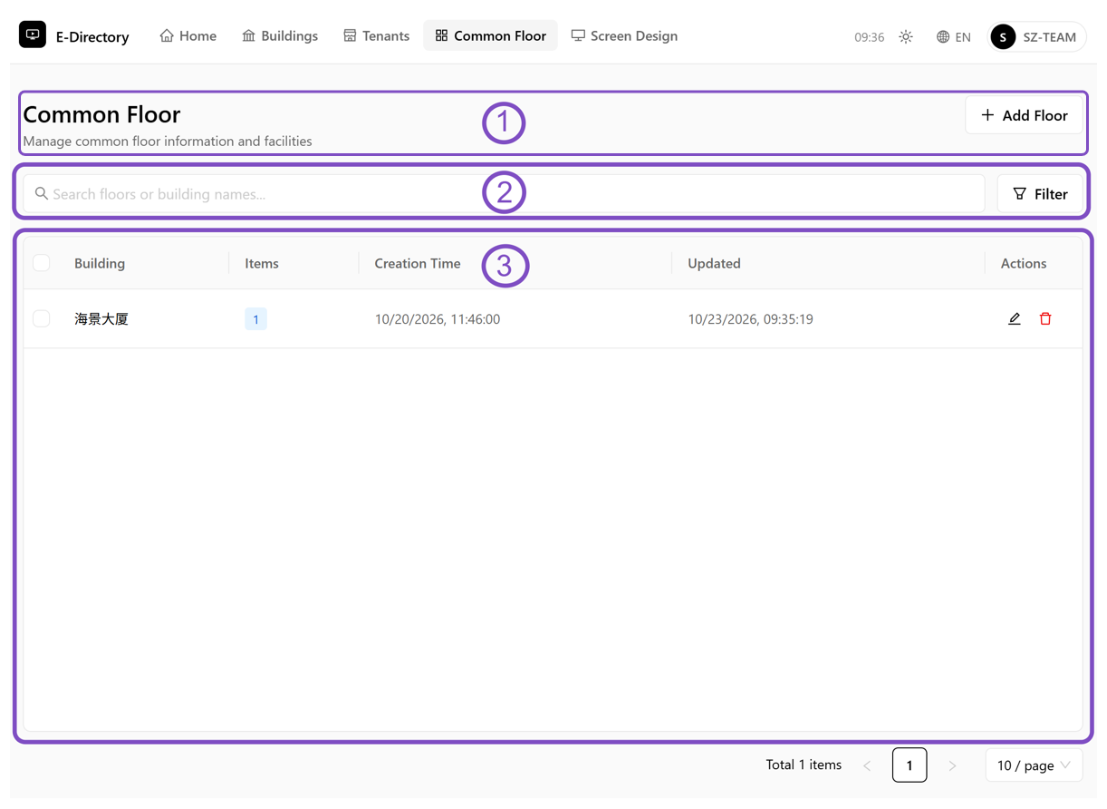The image size is (1107, 809).
Task: Check the 海景大厦 row checkbox
Action: tap(42, 318)
